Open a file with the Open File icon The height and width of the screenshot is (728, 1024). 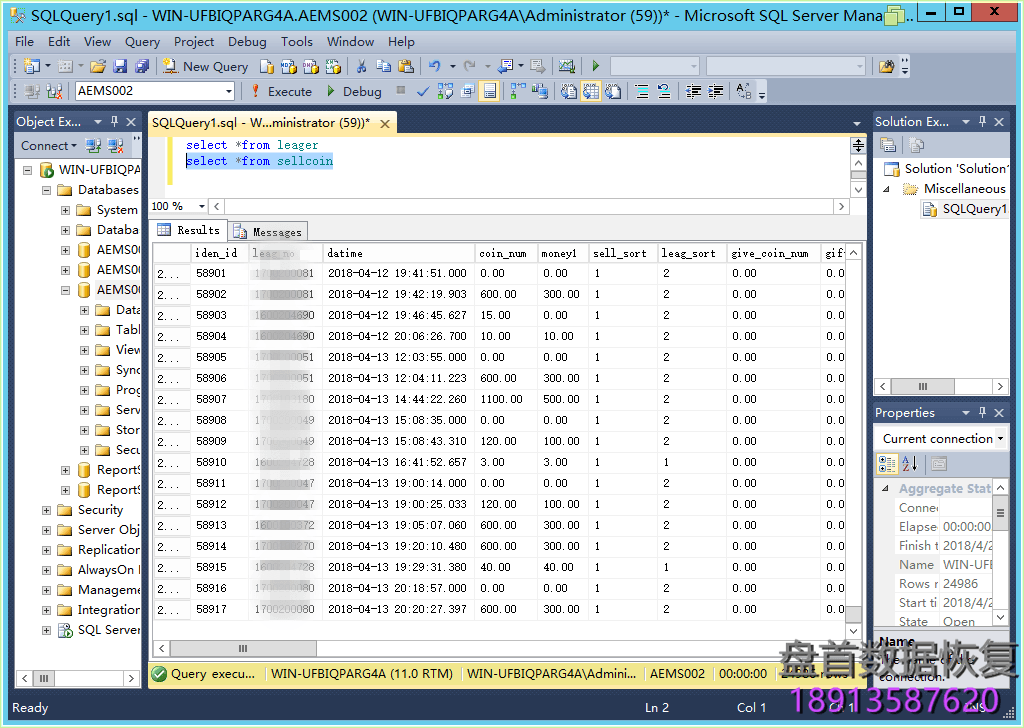point(98,66)
